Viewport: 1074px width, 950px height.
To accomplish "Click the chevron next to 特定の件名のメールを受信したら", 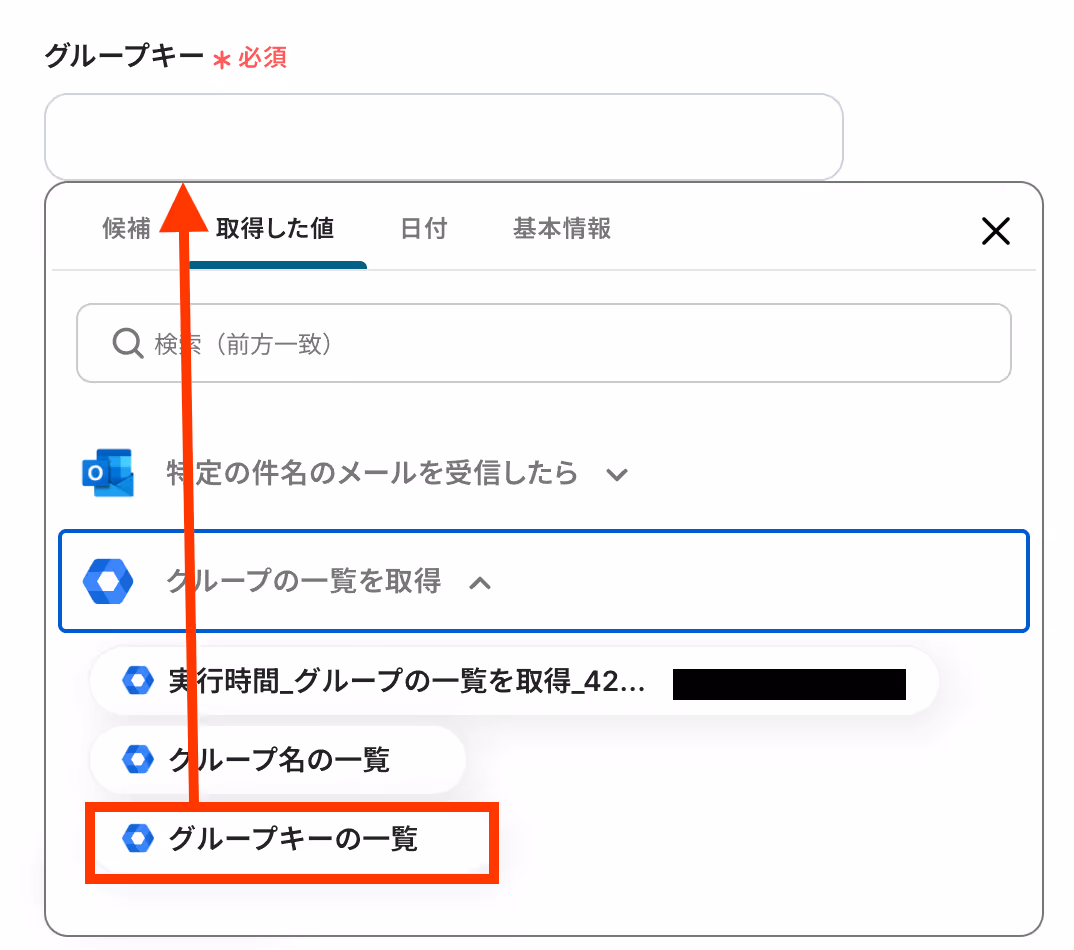I will [616, 475].
